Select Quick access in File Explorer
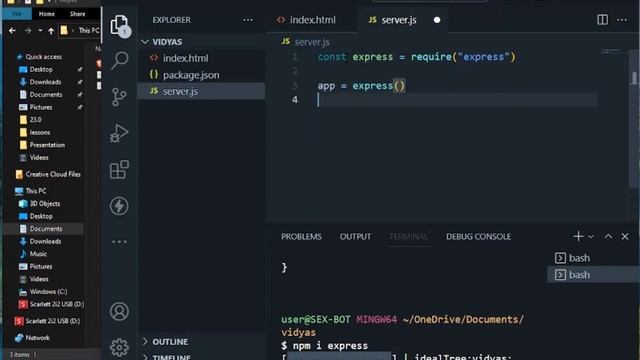This screenshot has width=640, height=360. point(44,57)
